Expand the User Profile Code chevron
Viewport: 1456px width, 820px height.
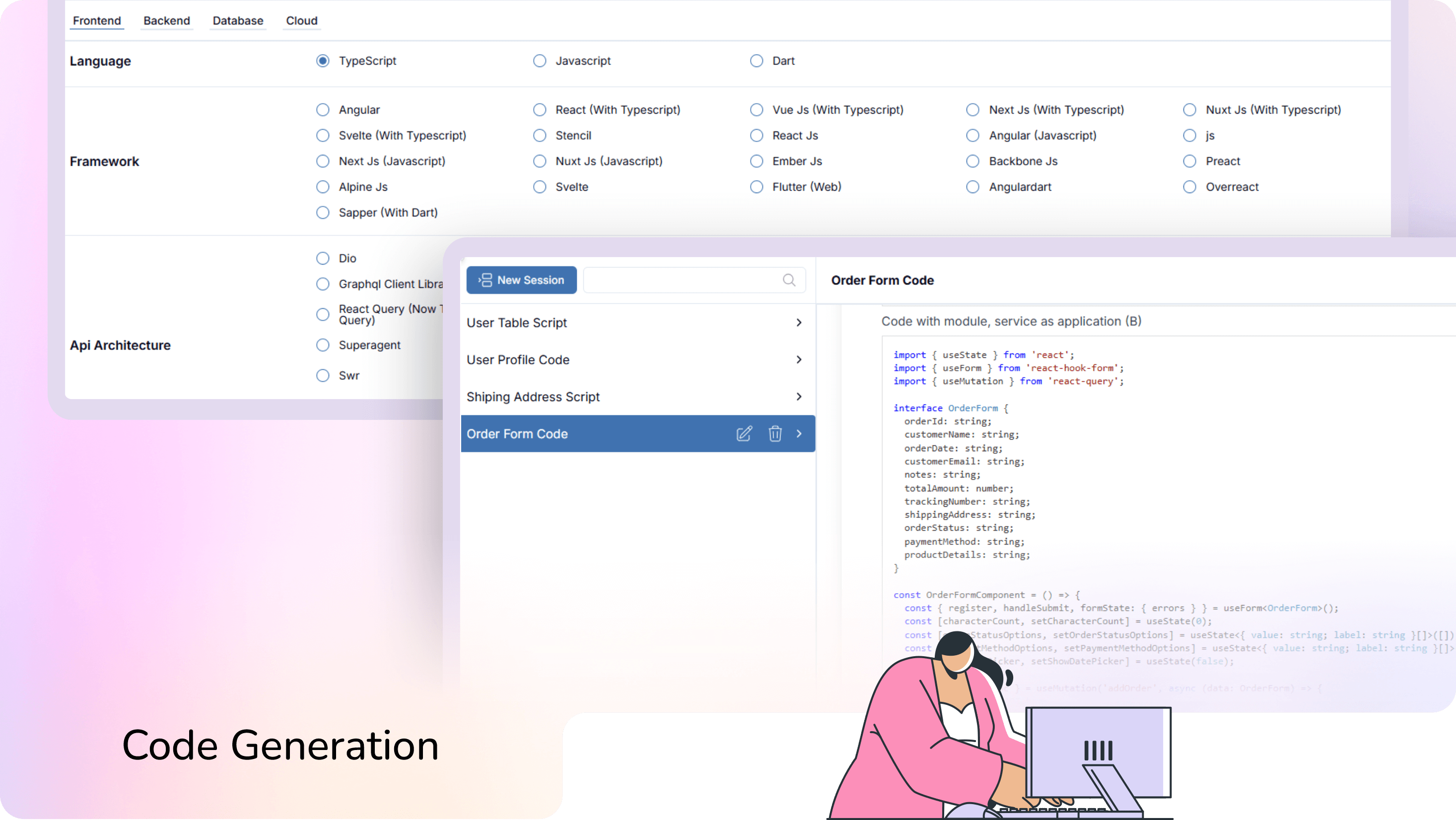799,360
